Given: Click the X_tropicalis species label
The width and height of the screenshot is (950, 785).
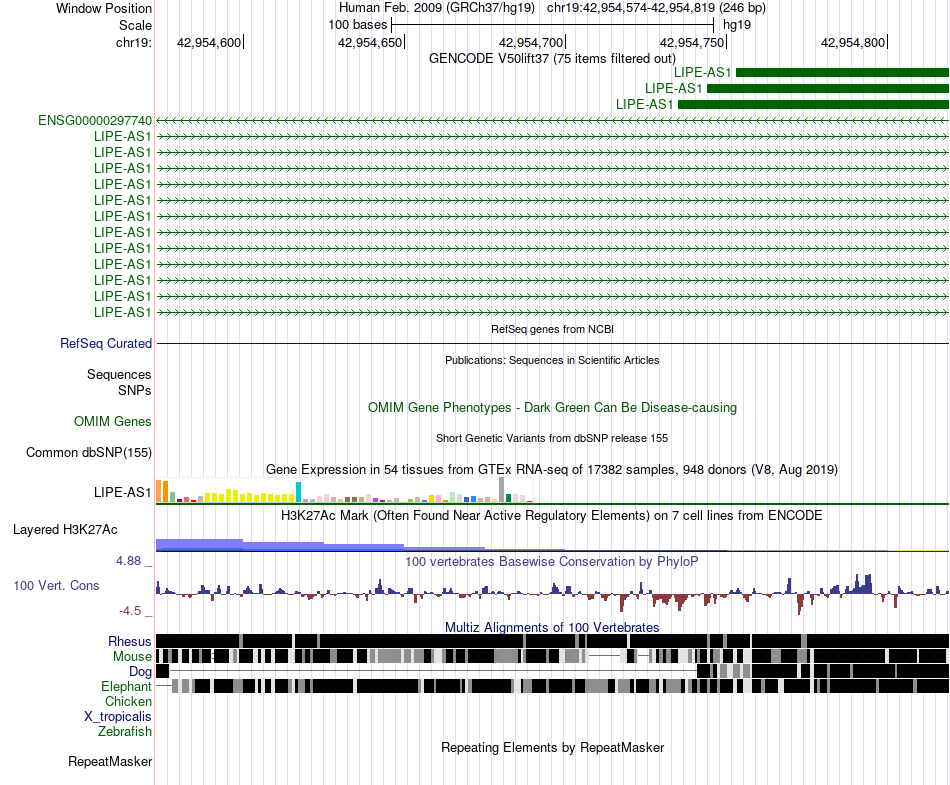Looking at the screenshot, I should pyautogui.click(x=118, y=717).
